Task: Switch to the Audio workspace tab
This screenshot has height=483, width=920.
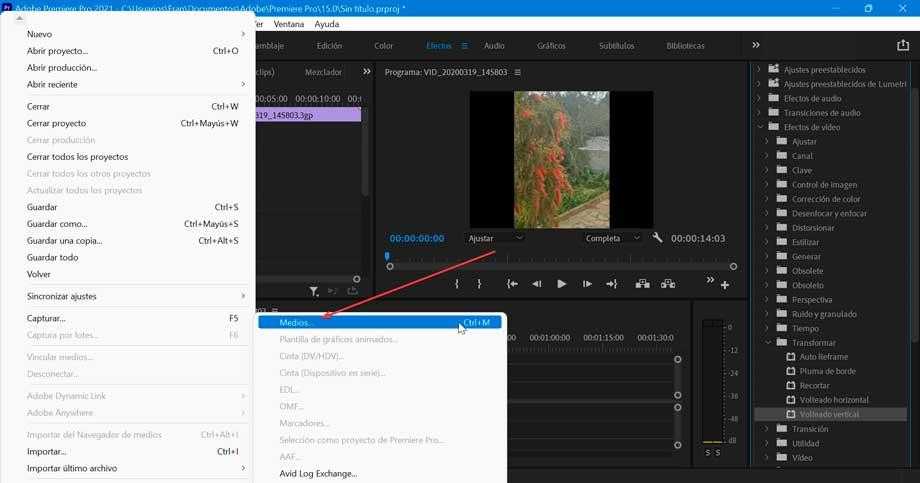Action: 494,46
